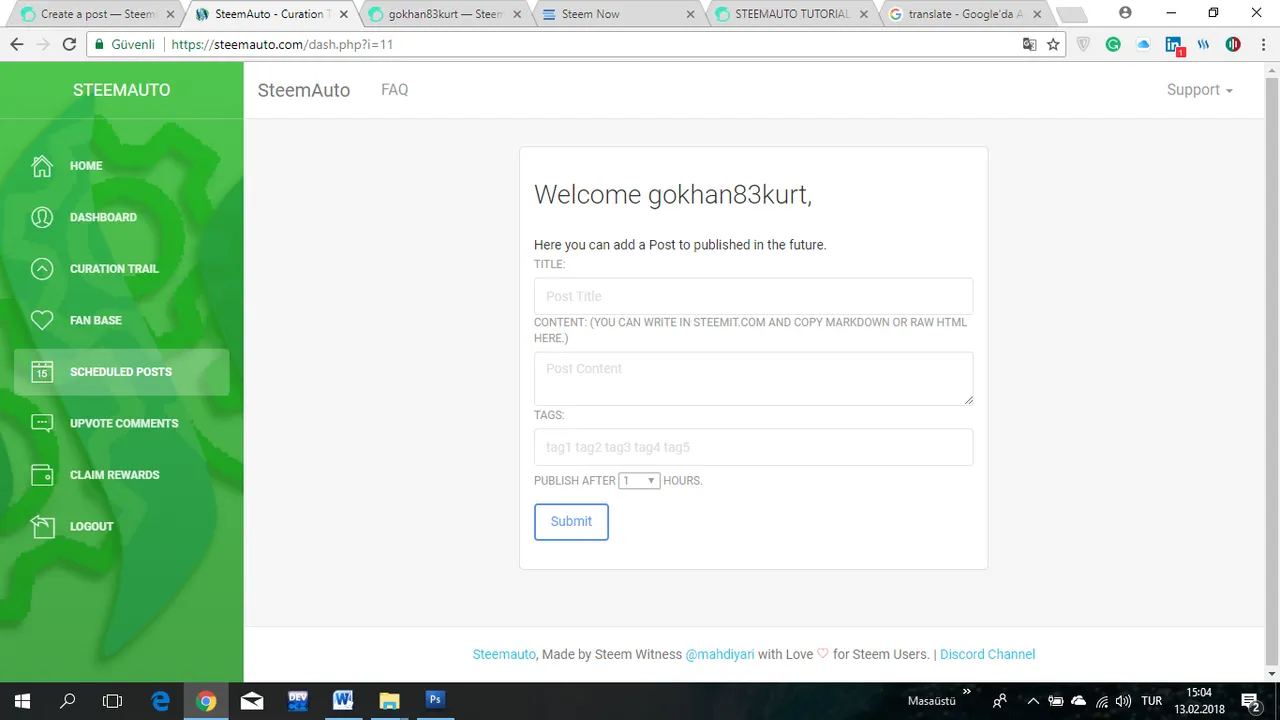This screenshot has width=1280, height=720.
Task: Open the Chrome three-dot menu
Action: click(x=1262, y=44)
